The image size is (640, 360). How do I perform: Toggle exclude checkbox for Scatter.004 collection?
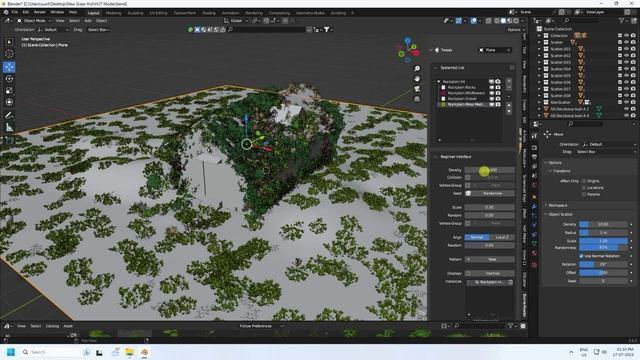coord(620,69)
